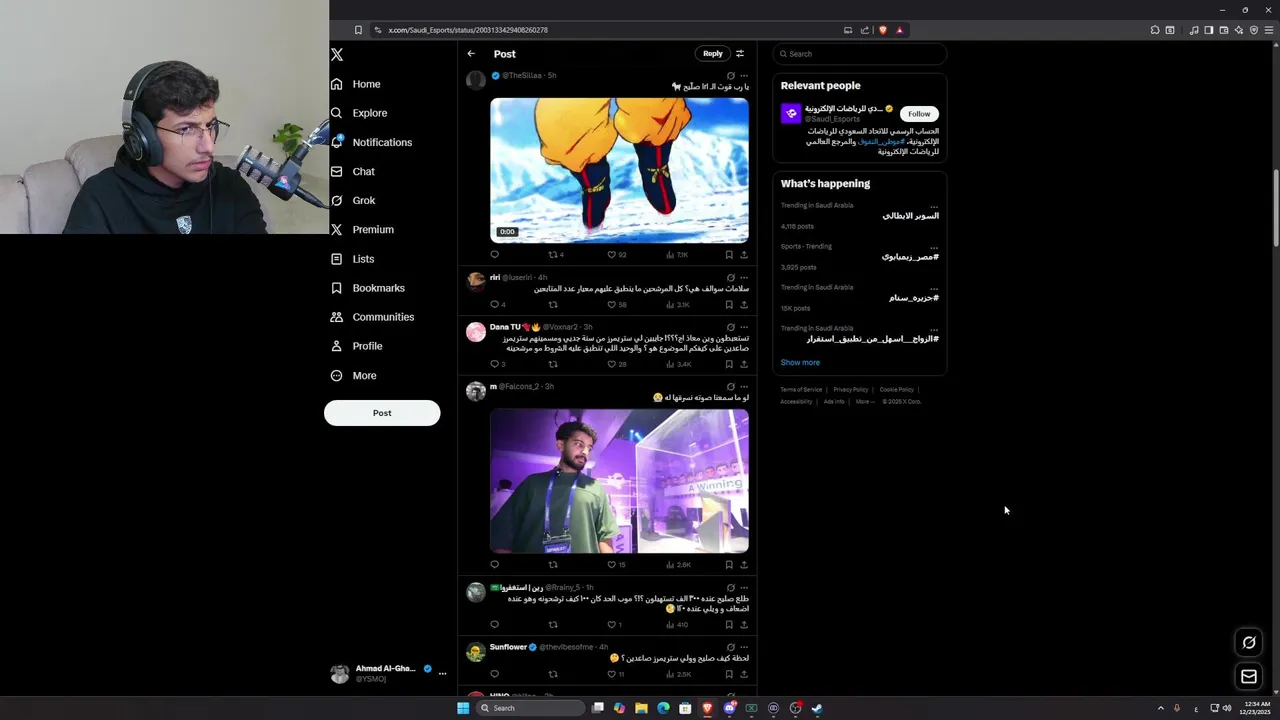Screen dimensions: 1280x720
Task: Click Grok icon on Sunflower reply
Action: coord(730,647)
